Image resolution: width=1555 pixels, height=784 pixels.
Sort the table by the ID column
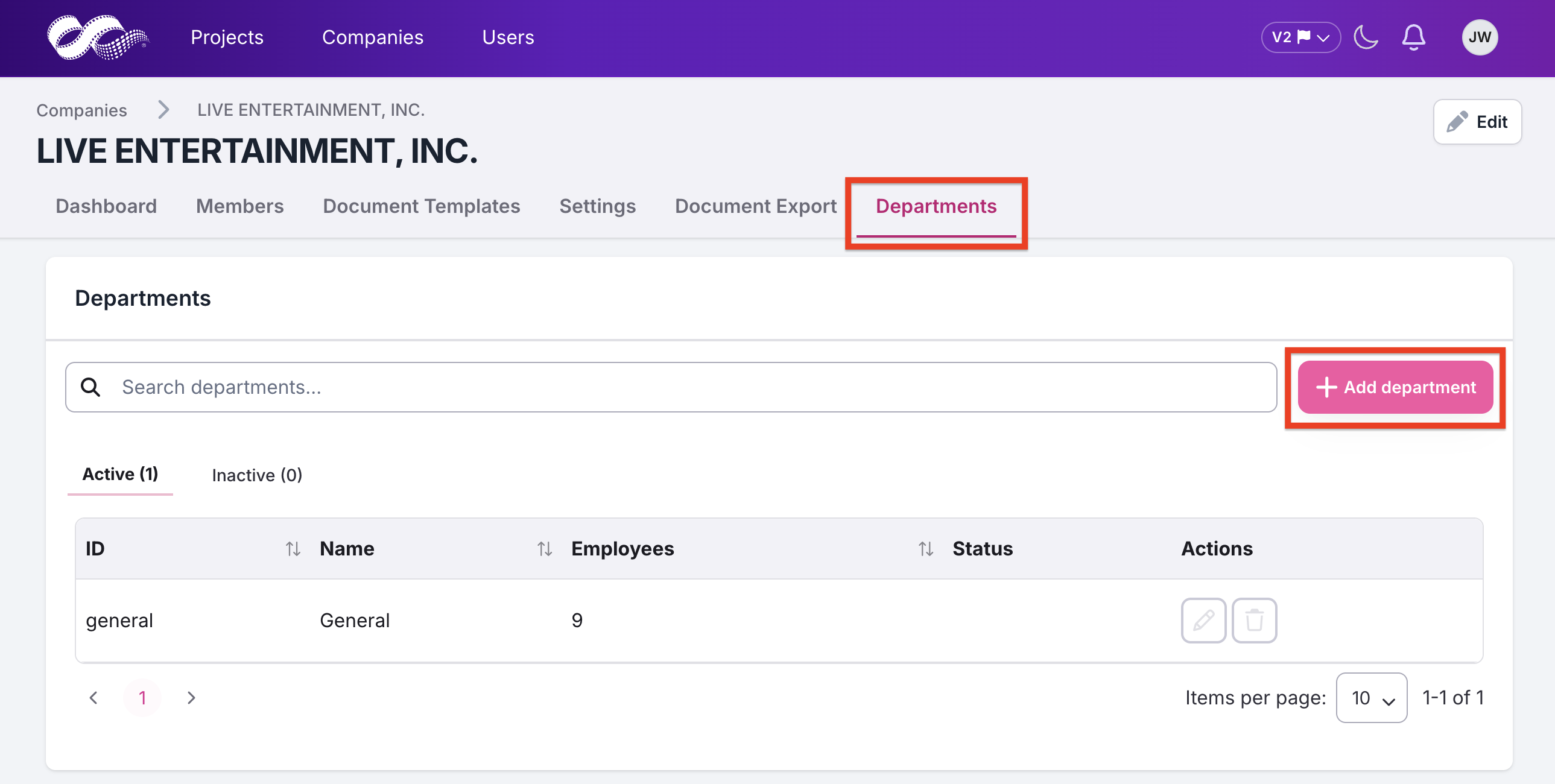[293, 549]
